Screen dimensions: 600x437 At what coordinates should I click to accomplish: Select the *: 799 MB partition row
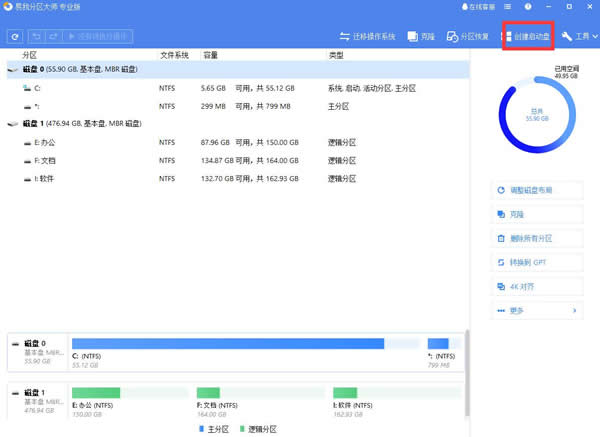coord(238,106)
